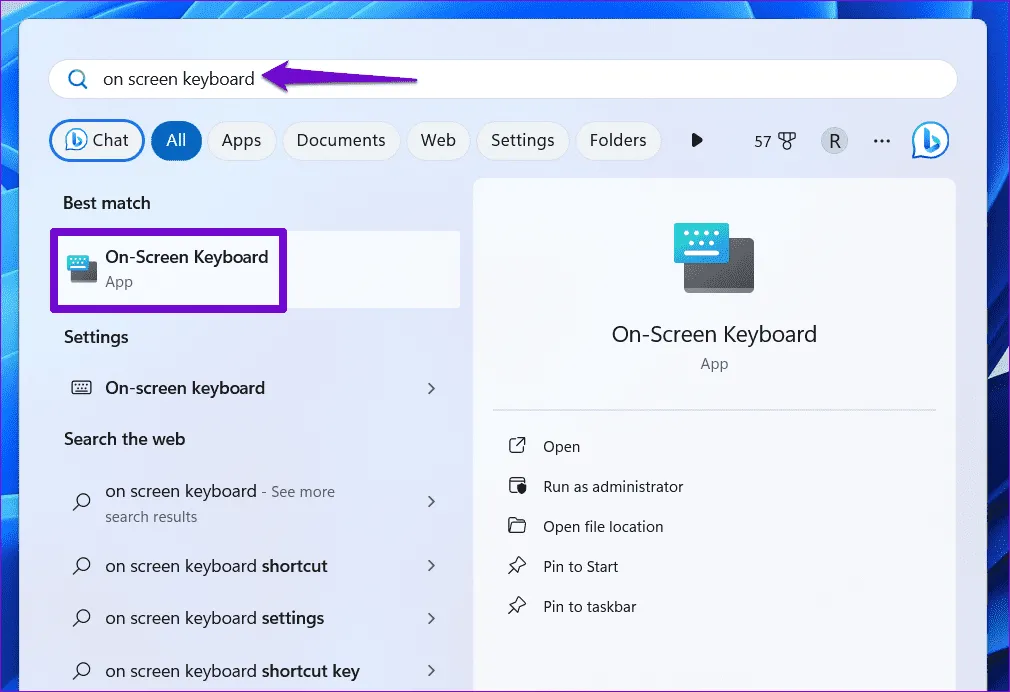Image resolution: width=1010 pixels, height=692 pixels.
Task: Open the three-dots more options menu
Action: coord(881,141)
